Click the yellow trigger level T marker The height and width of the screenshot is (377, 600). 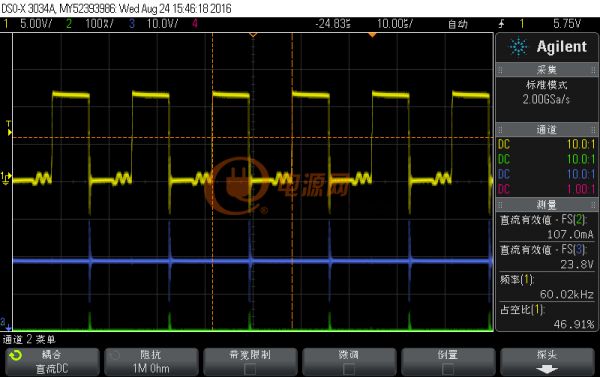click(x=9, y=128)
